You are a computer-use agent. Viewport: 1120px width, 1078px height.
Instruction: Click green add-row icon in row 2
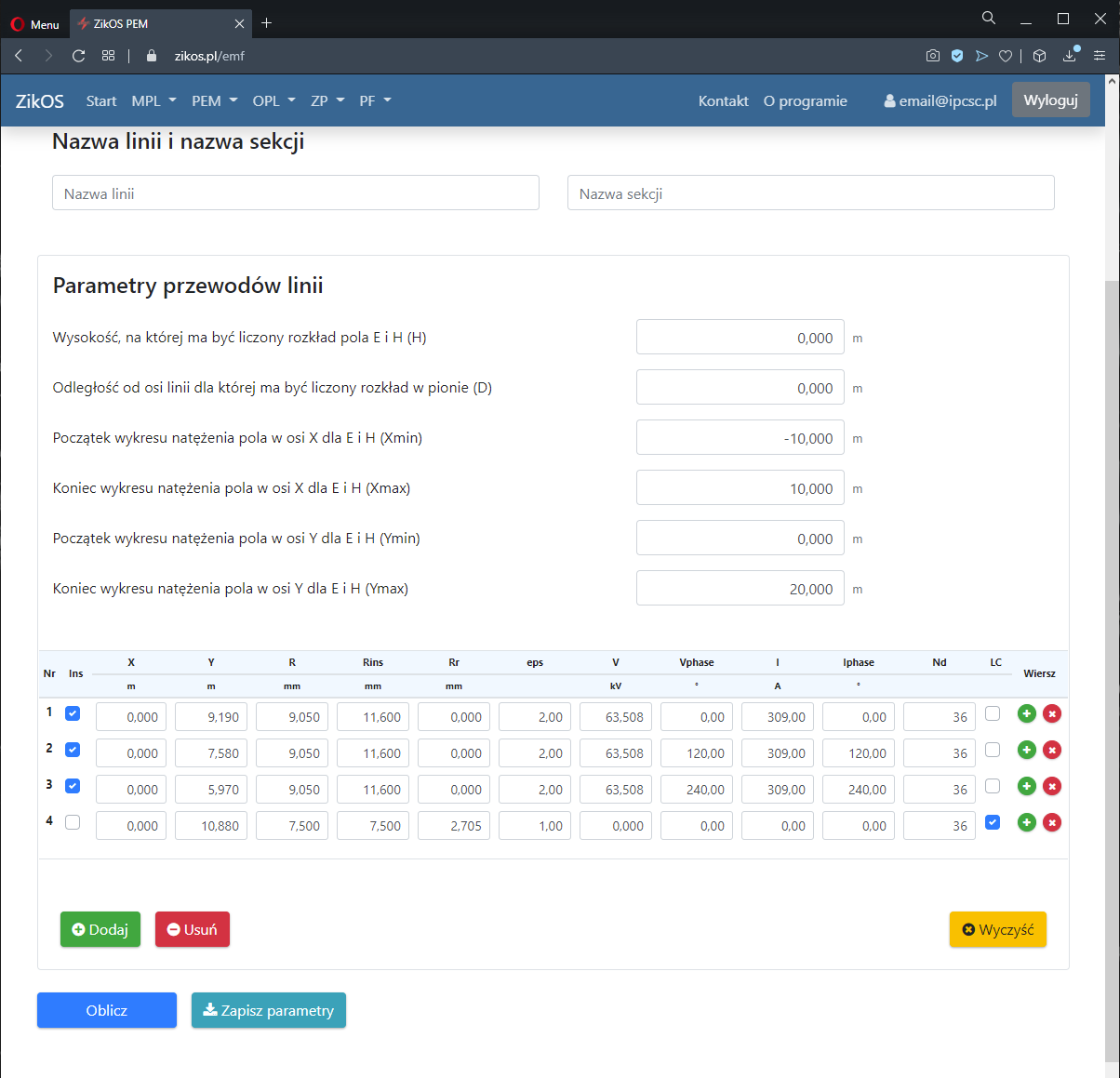(x=1027, y=750)
